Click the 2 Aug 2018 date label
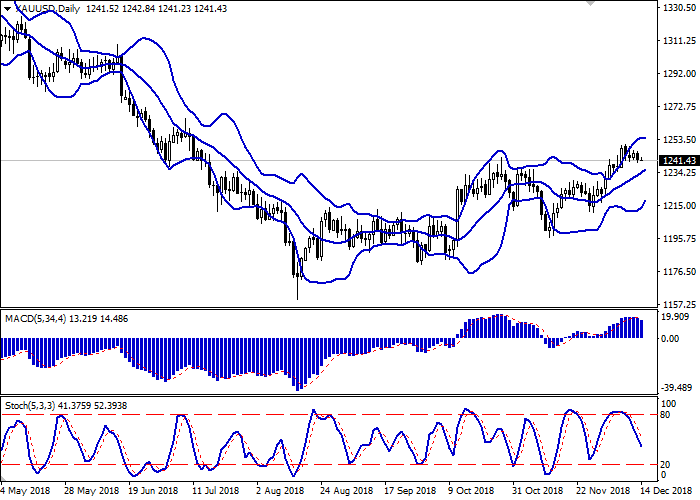This screenshot has height=500, width=700. pyautogui.click(x=278, y=491)
